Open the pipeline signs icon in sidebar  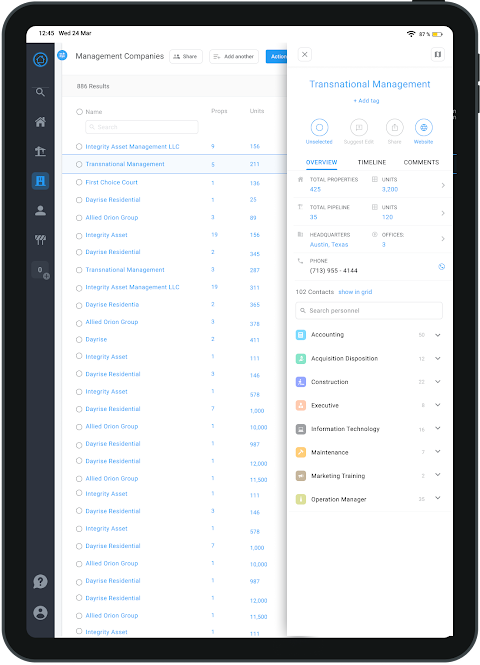40,240
